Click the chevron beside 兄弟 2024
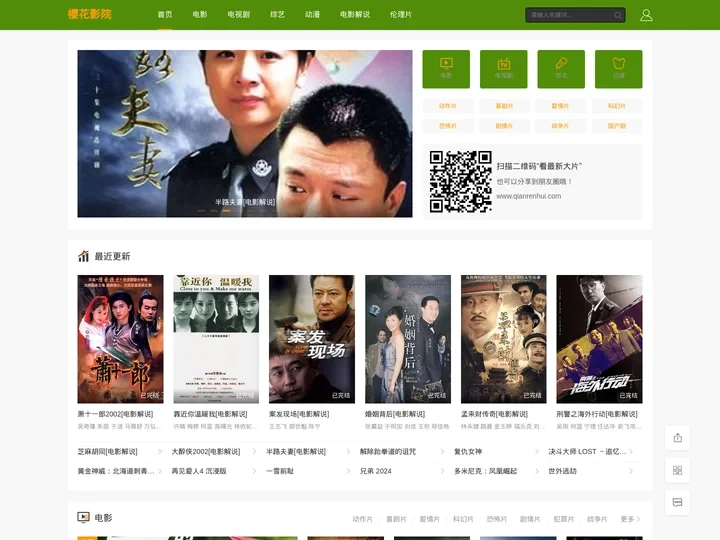The height and width of the screenshot is (540, 720). [442, 471]
